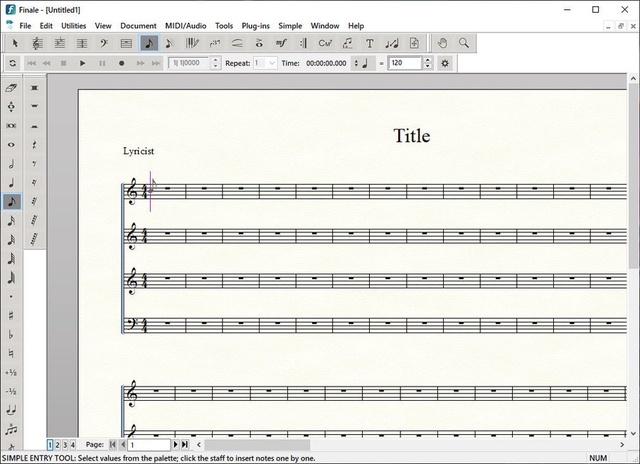640x464 pixels.
Task: Select the Zoom magnifier tool
Action: 464,43
